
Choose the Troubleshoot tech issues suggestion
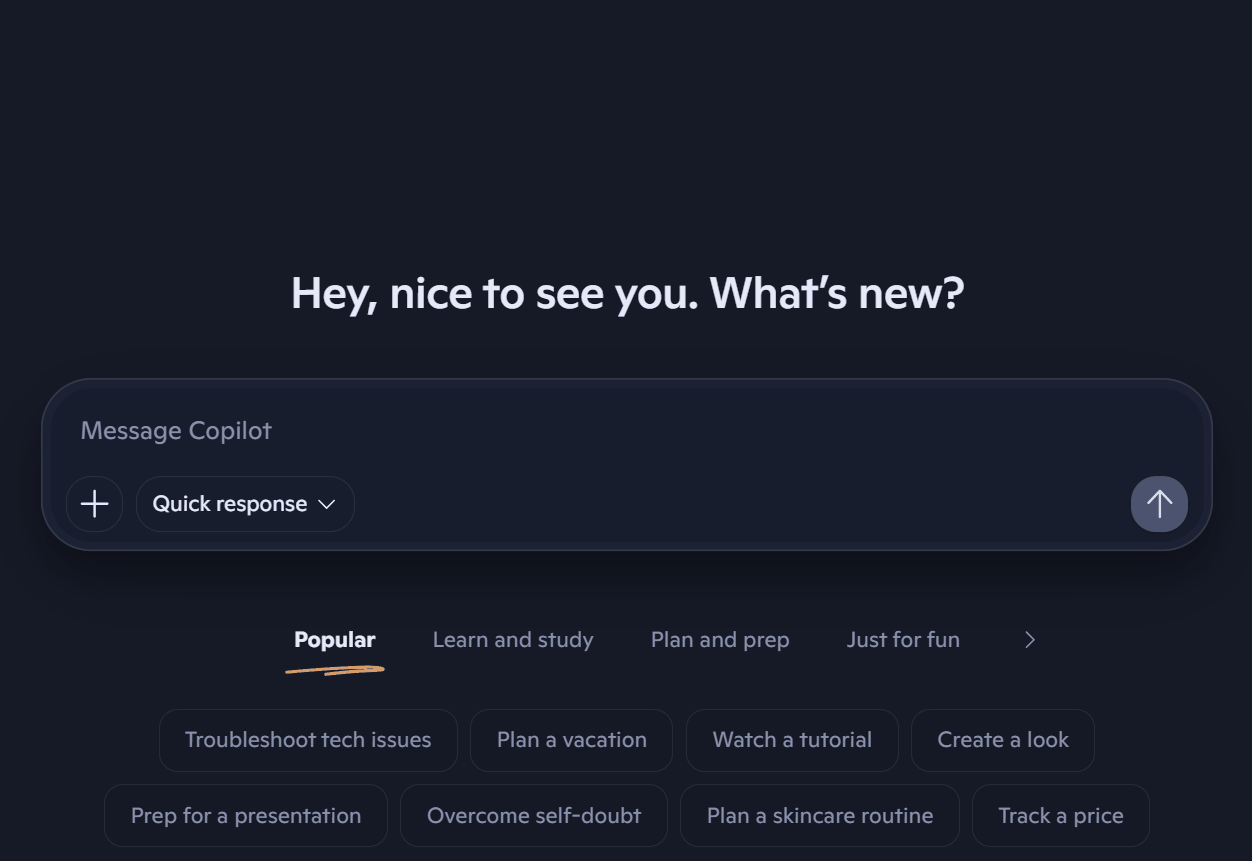[308, 740]
